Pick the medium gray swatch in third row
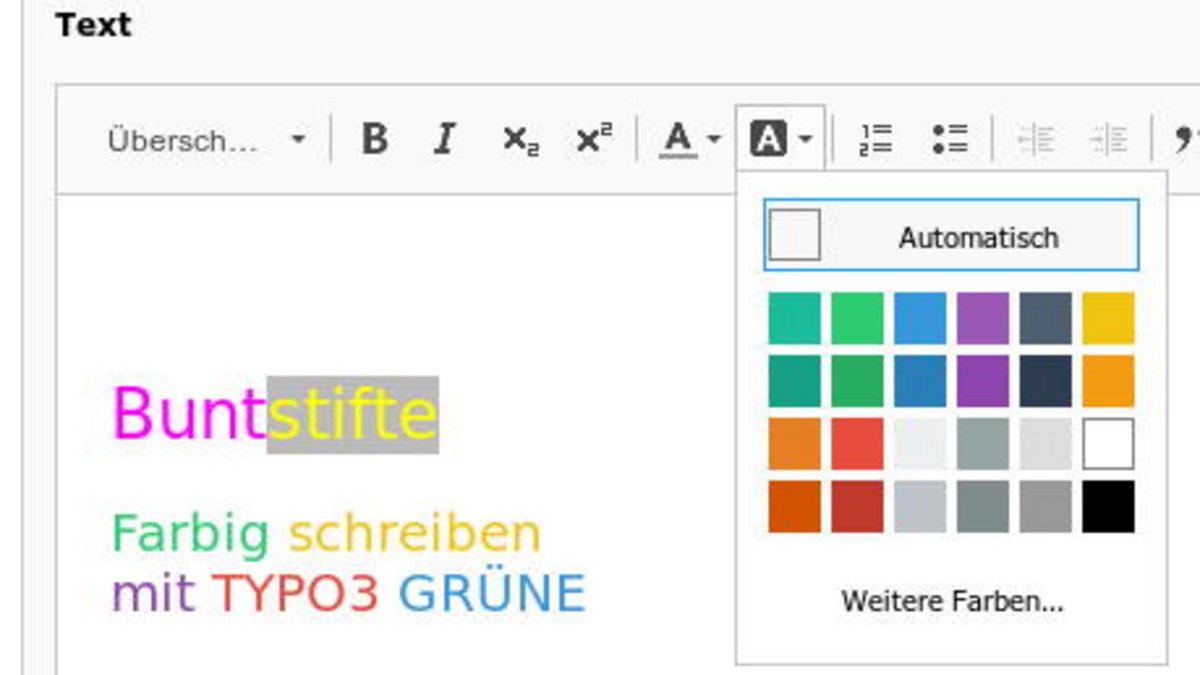The width and height of the screenshot is (1200, 675). click(983, 444)
